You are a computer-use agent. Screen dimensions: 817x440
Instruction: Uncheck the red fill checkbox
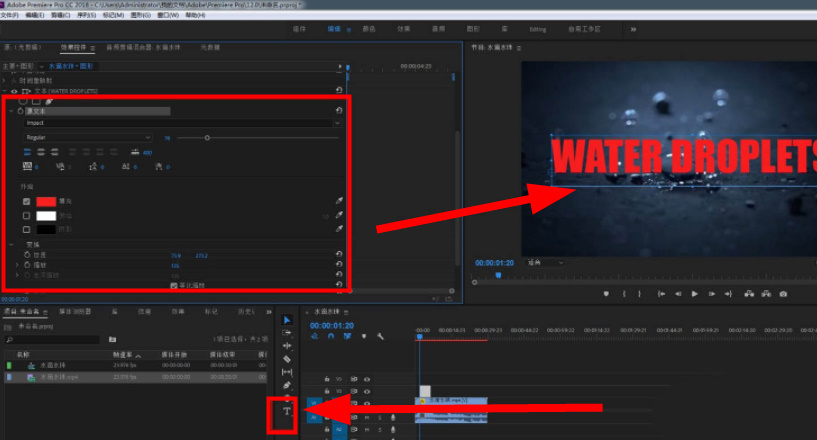pos(27,201)
